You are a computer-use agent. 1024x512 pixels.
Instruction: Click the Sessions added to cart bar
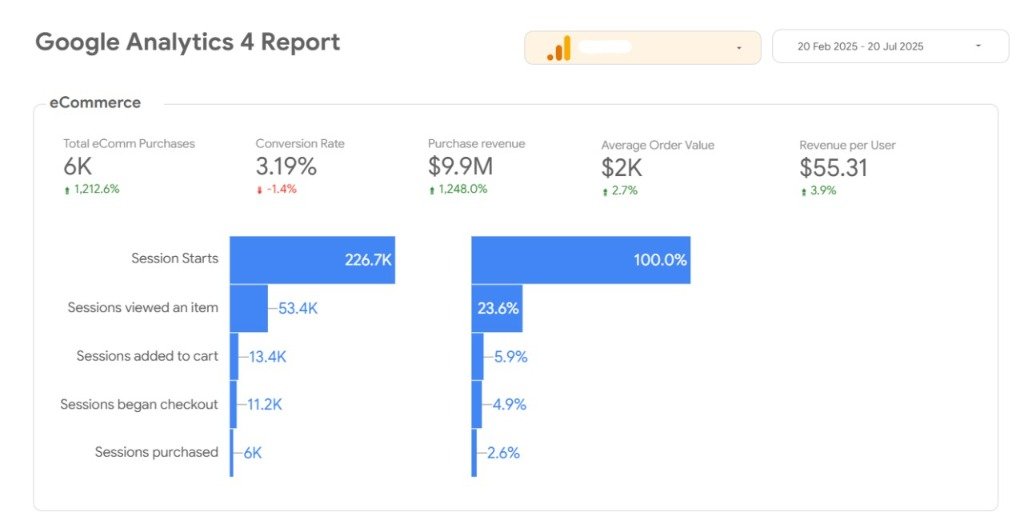tap(234, 356)
